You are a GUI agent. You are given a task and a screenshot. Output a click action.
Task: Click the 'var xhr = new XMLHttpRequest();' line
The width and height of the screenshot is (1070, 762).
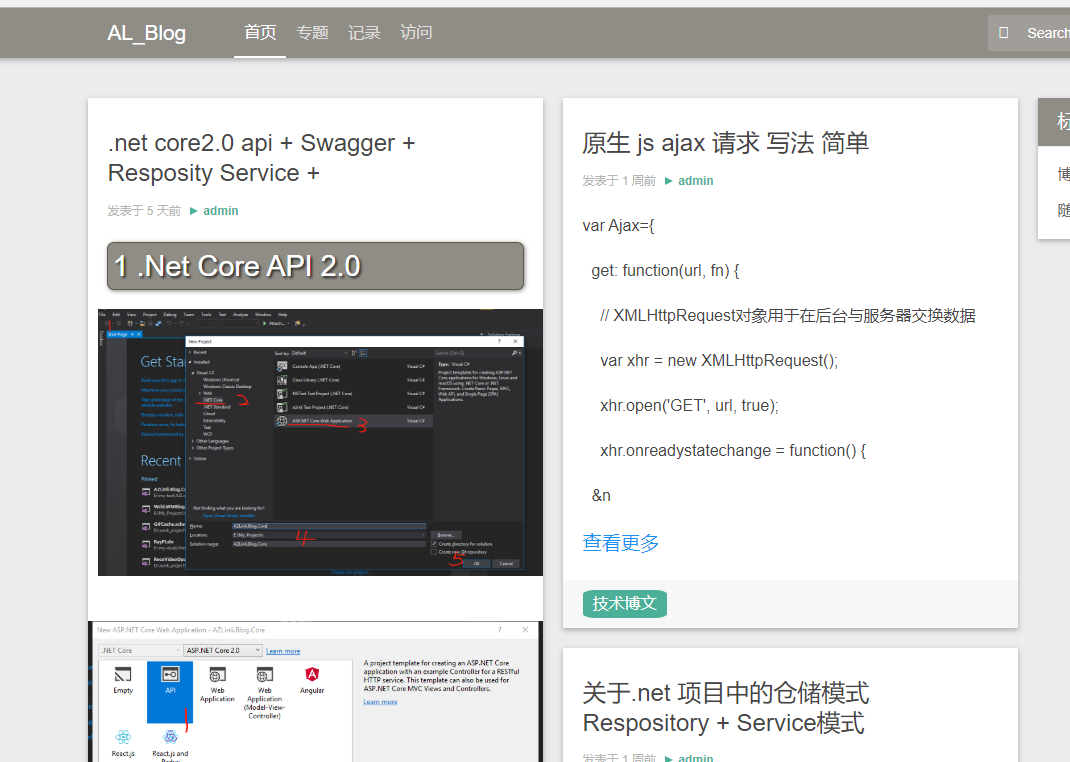(719, 361)
